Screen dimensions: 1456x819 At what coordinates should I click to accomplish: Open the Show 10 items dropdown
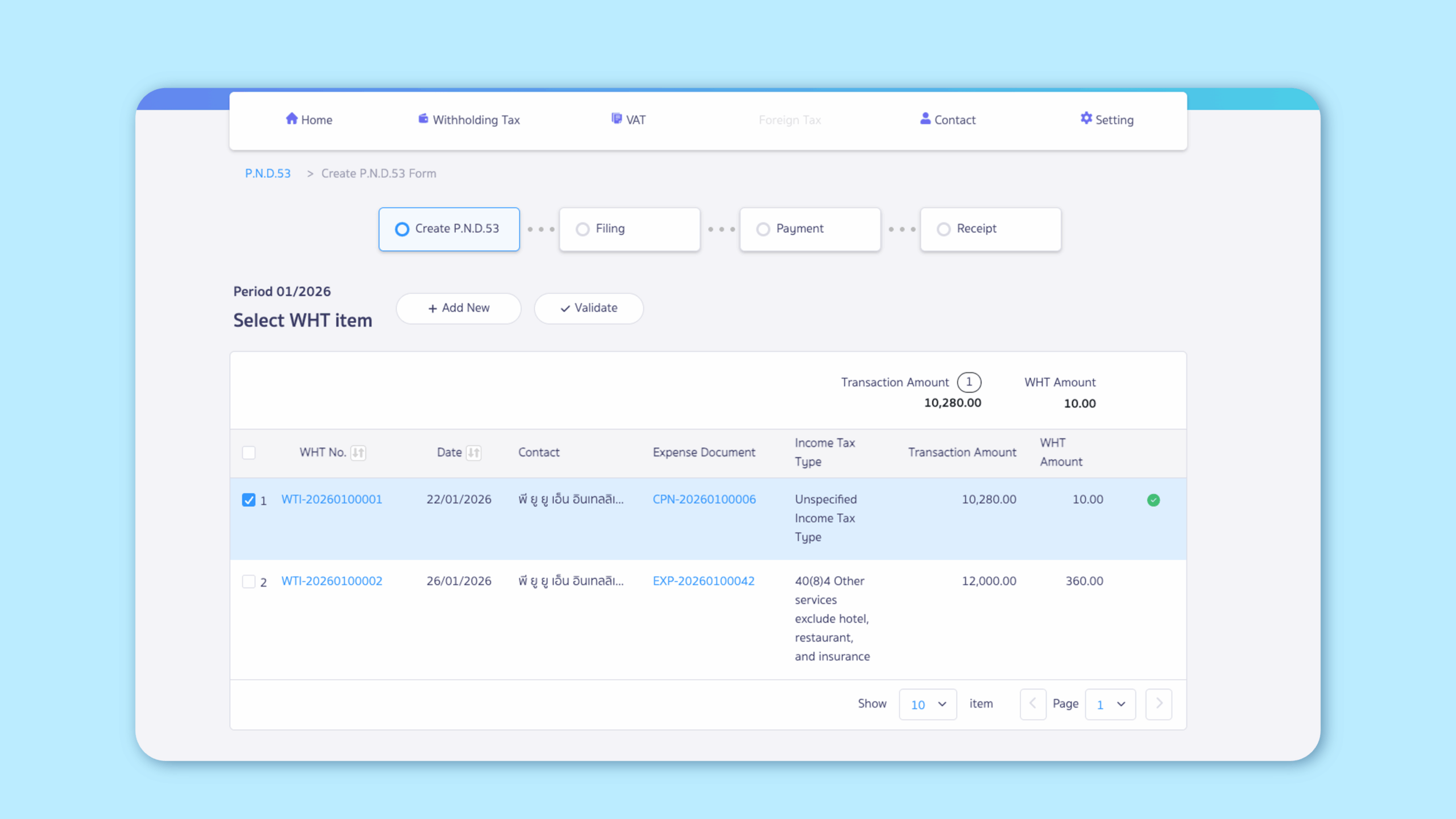pyautogui.click(x=928, y=704)
